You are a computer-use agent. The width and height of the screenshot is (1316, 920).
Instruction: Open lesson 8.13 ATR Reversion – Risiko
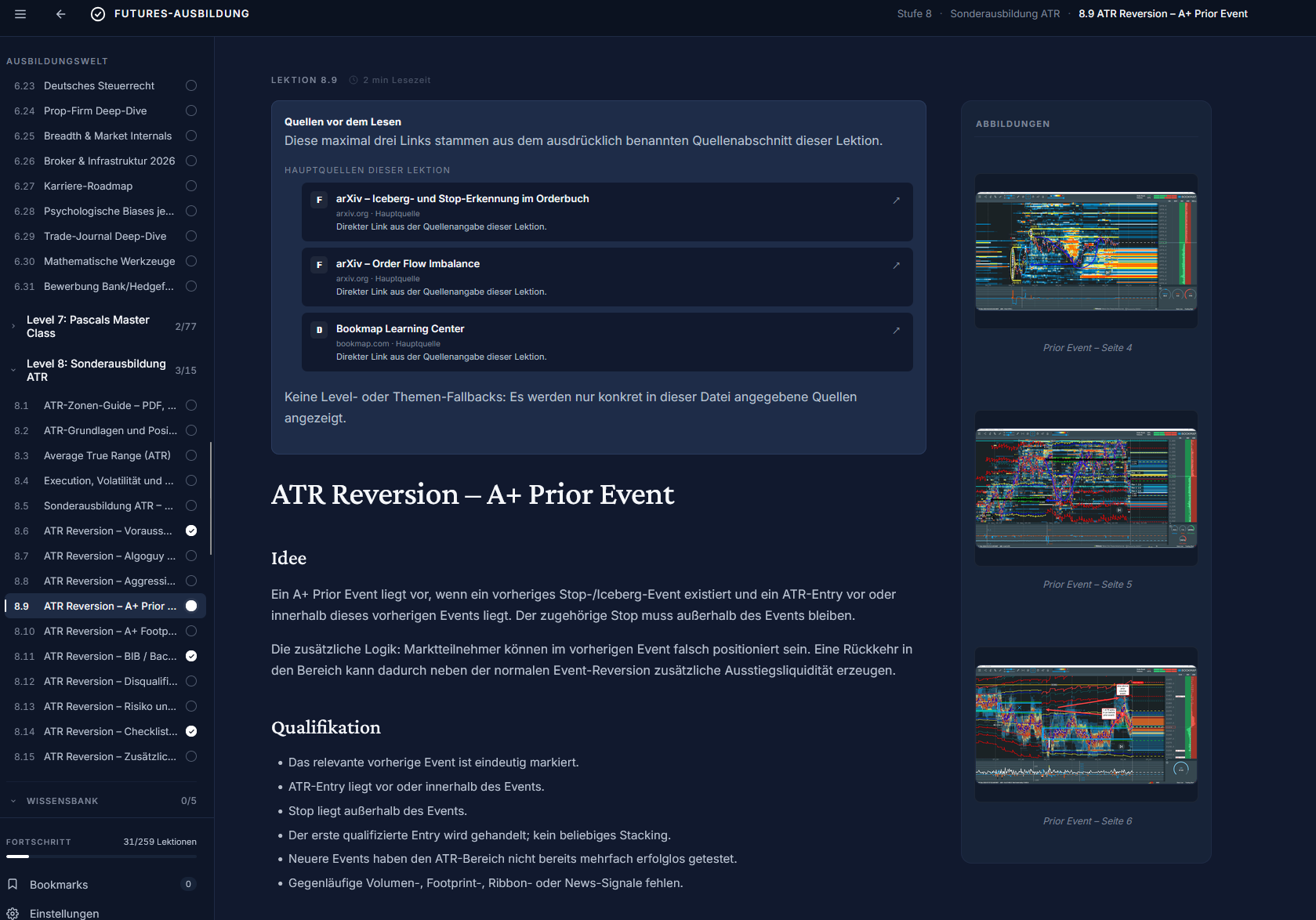pyautogui.click(x=105, y=706)
